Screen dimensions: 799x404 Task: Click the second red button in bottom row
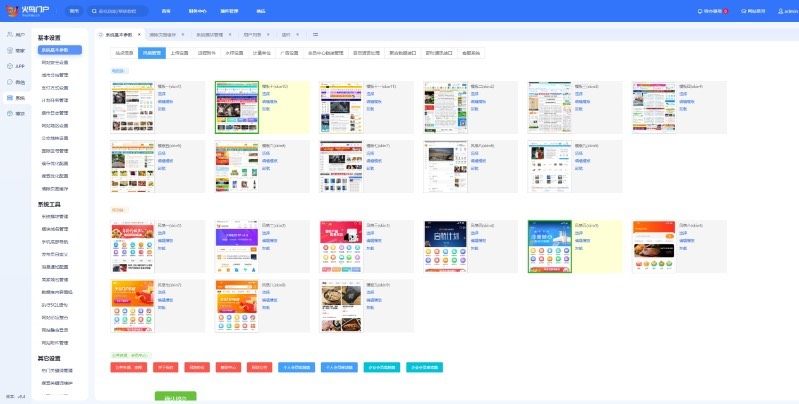coord(166,367)
